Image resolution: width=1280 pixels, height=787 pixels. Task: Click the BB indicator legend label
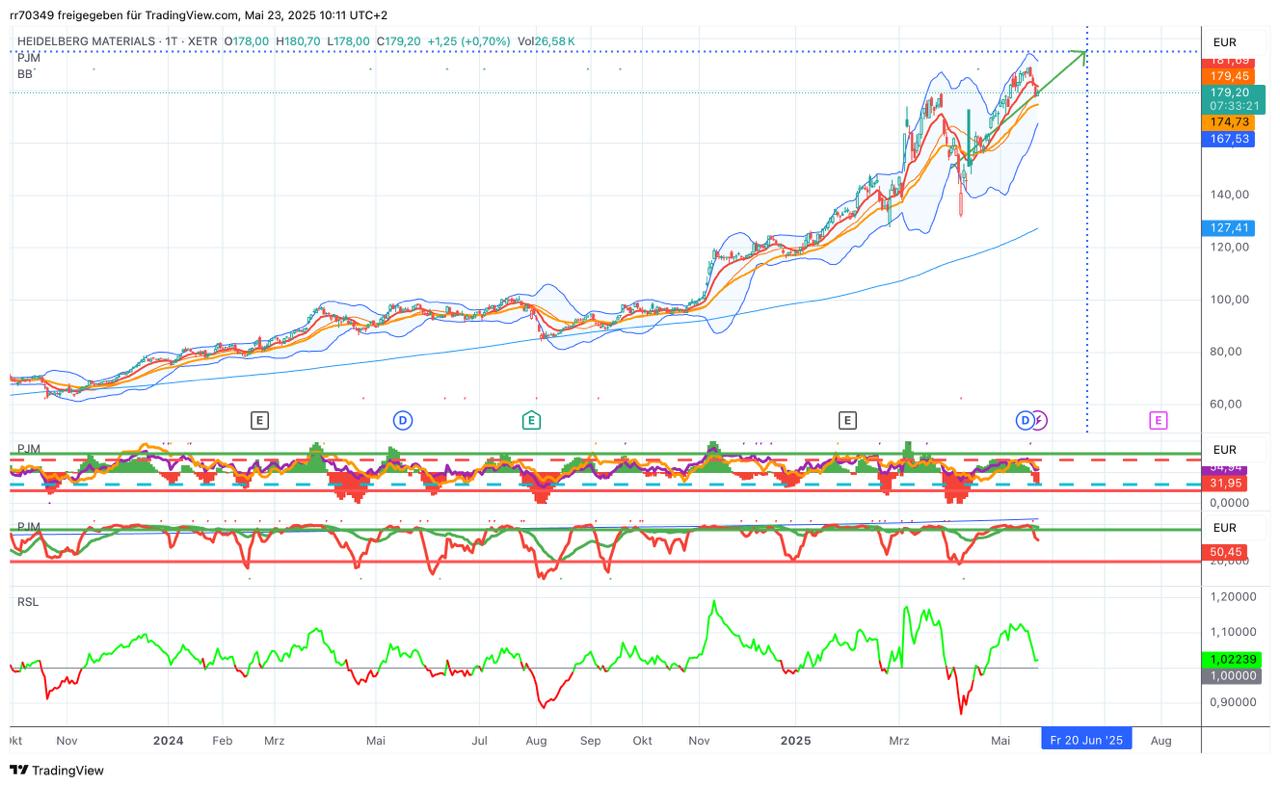pos(25,73)
